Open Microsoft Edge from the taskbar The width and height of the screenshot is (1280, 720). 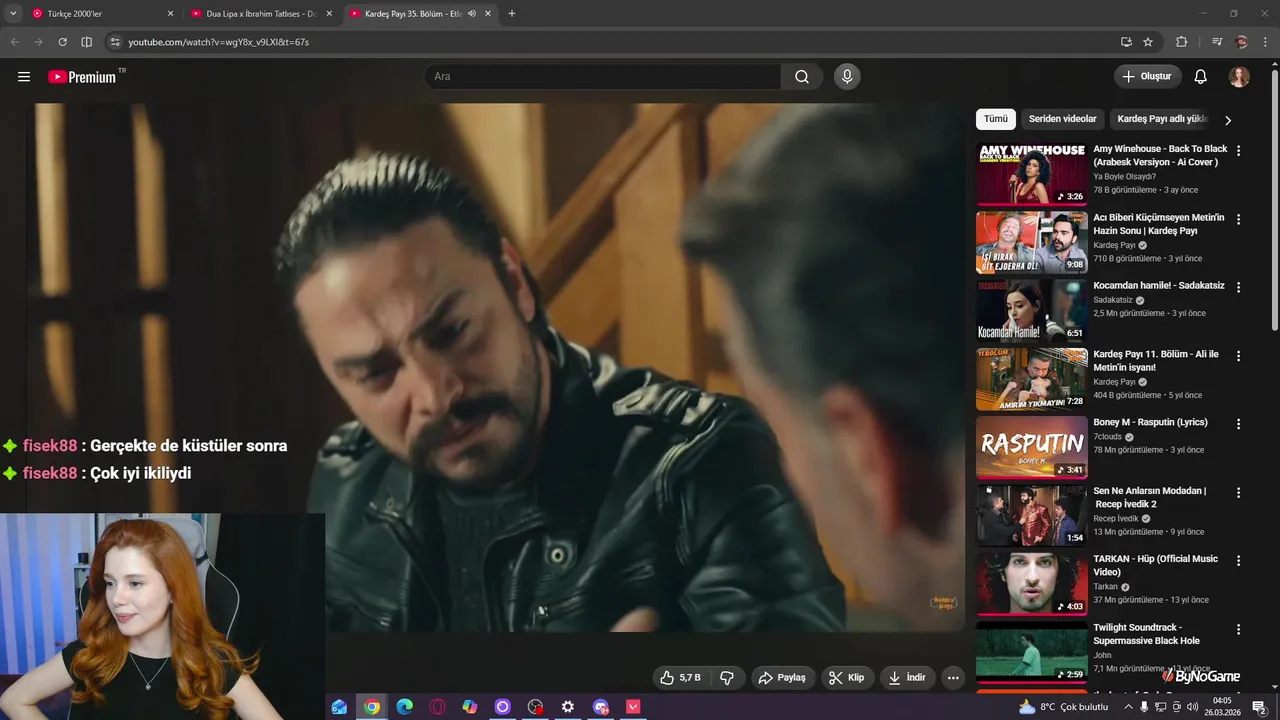click(x=404, y=707)
